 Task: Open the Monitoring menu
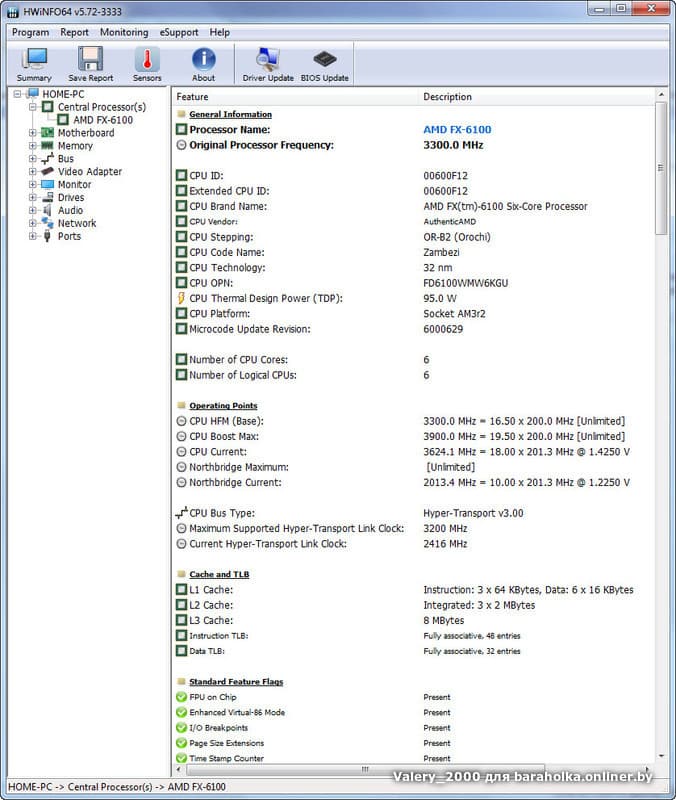tap(124, 32)
